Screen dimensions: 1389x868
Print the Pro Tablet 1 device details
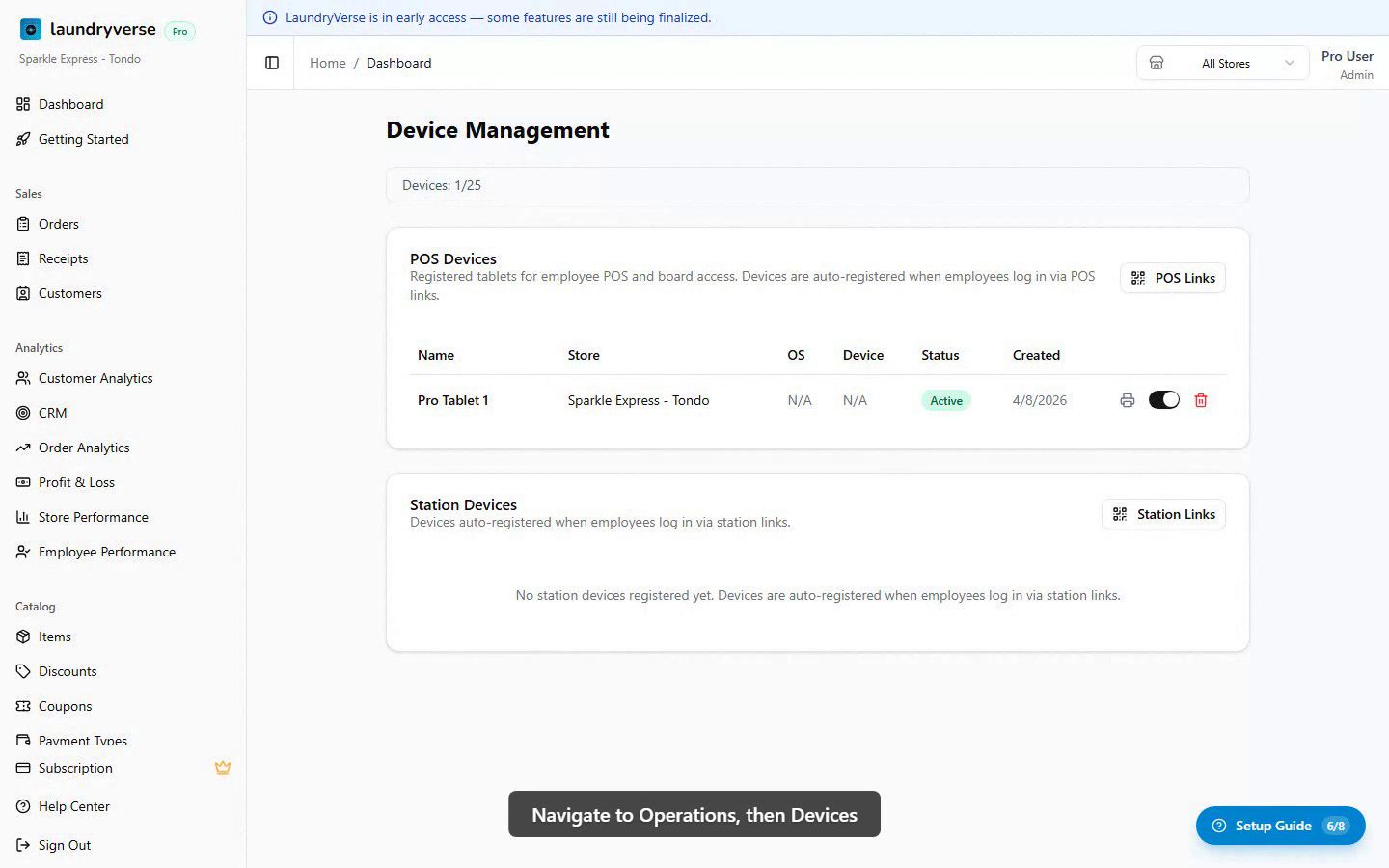(x=1128, y=399)
